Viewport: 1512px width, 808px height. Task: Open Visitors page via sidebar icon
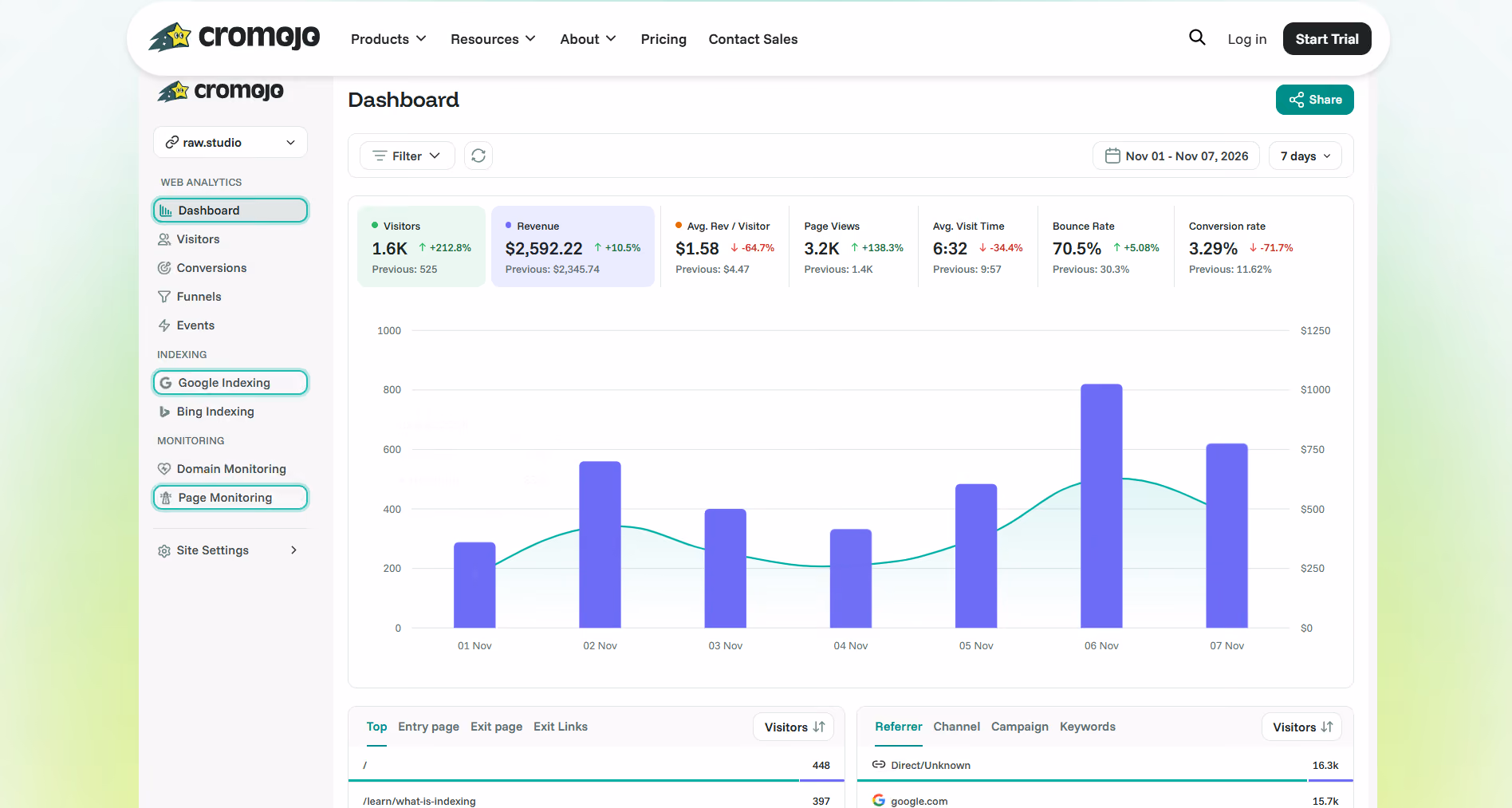pos(164,239)
